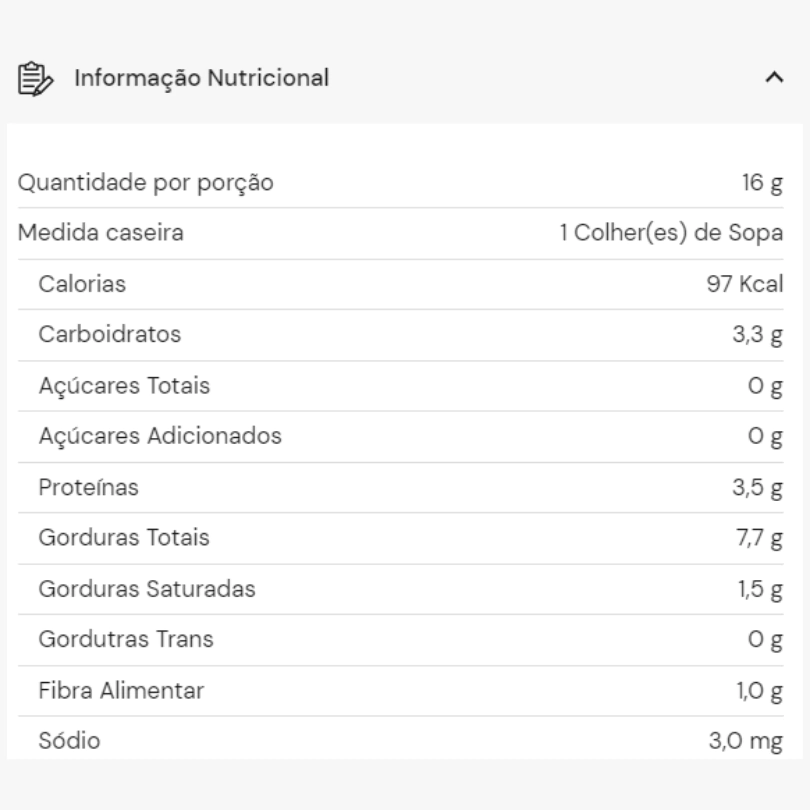Select the Quantidade por porção row
810x810 pixels.
pyautogui.click(x=401, y=183)
